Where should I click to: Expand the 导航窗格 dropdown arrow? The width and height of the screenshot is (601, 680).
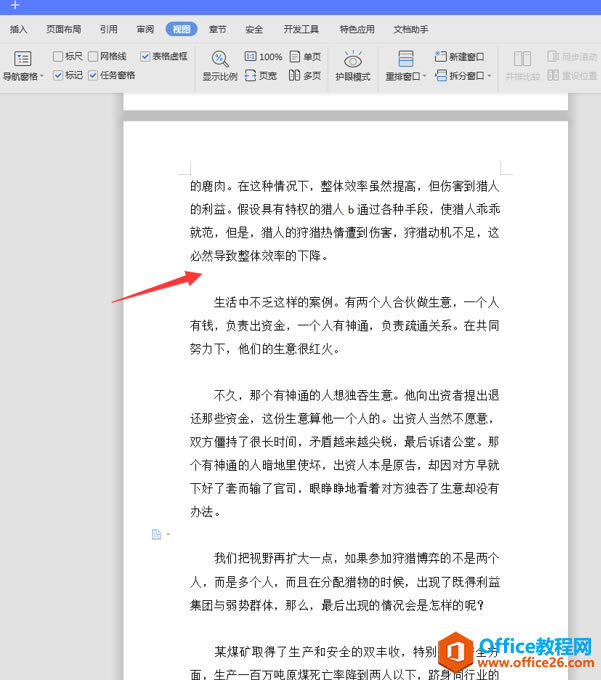tap(42, 77)
